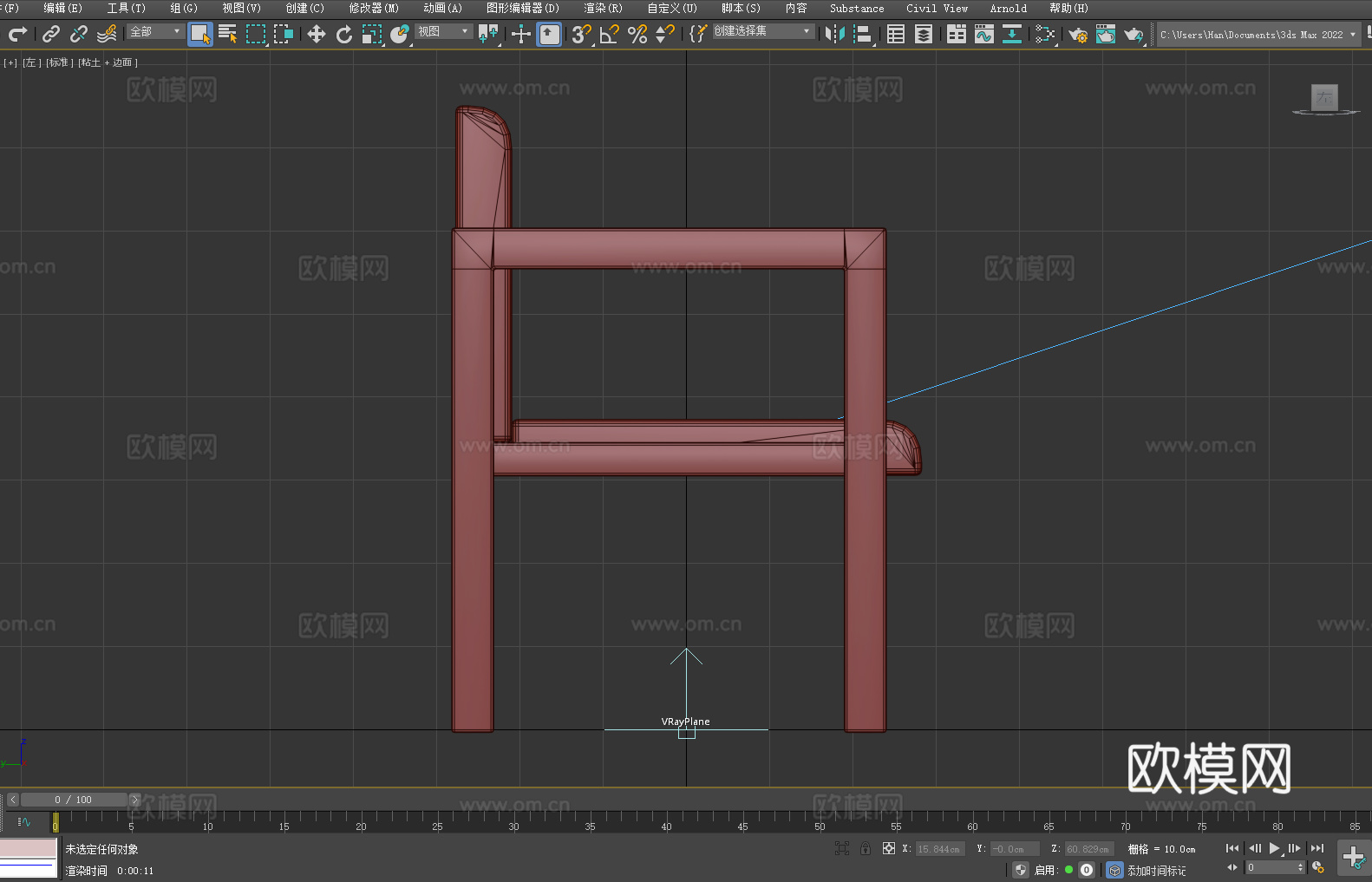Open Schematic View icon
The height and width of the screenshot is (882, 1372).
1012,34
